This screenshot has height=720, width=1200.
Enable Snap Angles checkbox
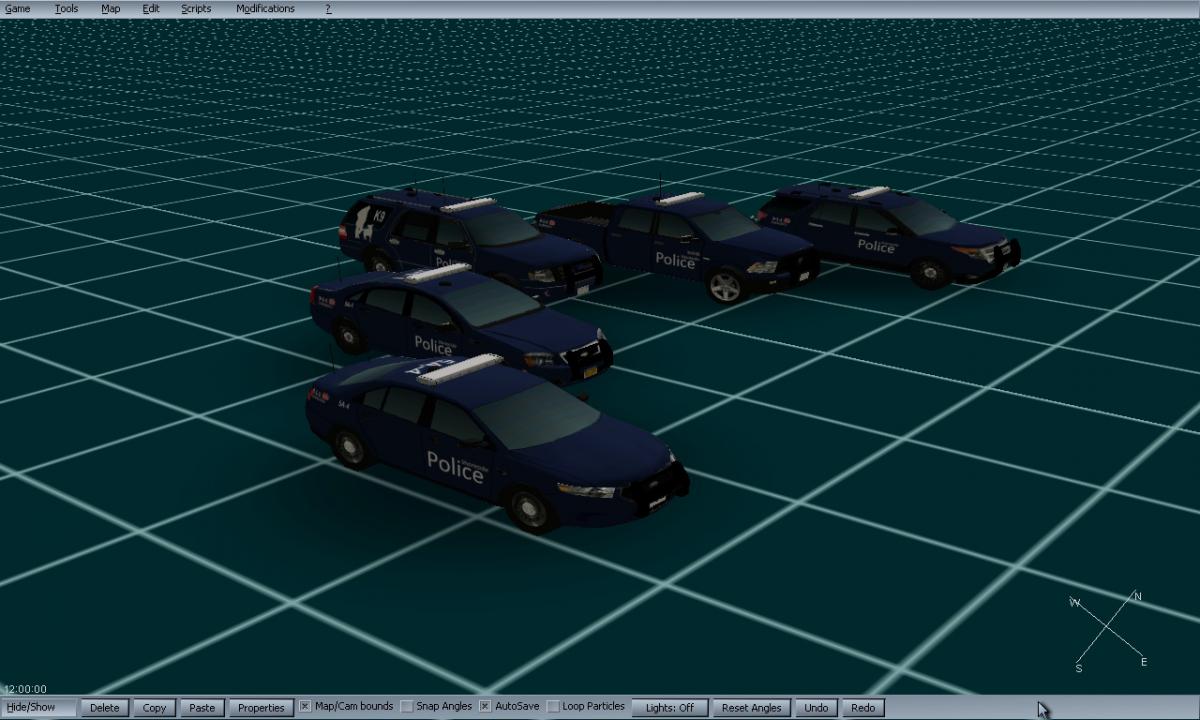click(406, 706)
